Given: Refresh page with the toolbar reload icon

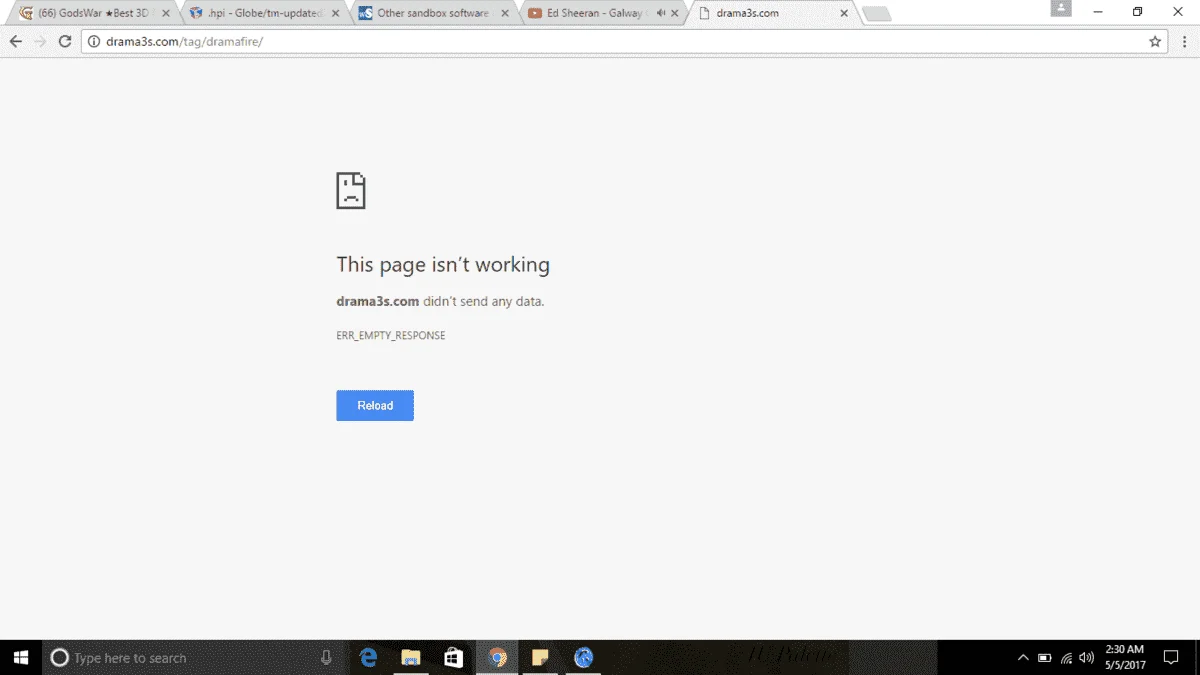Looking at the screenshot, I should click(x=65, y=42).
